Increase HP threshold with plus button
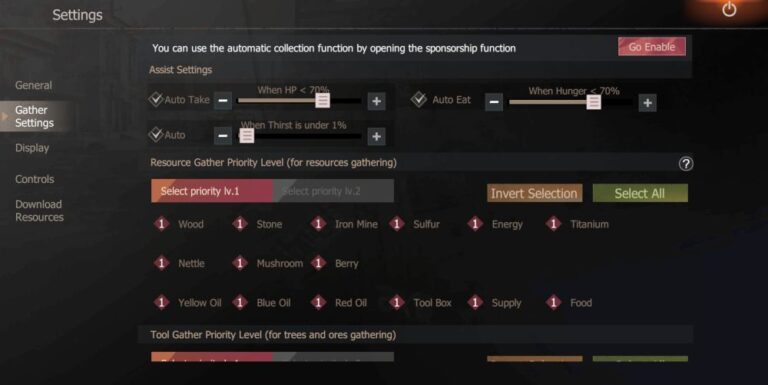This screenshot has width=768, height=385. coord(376,101)
